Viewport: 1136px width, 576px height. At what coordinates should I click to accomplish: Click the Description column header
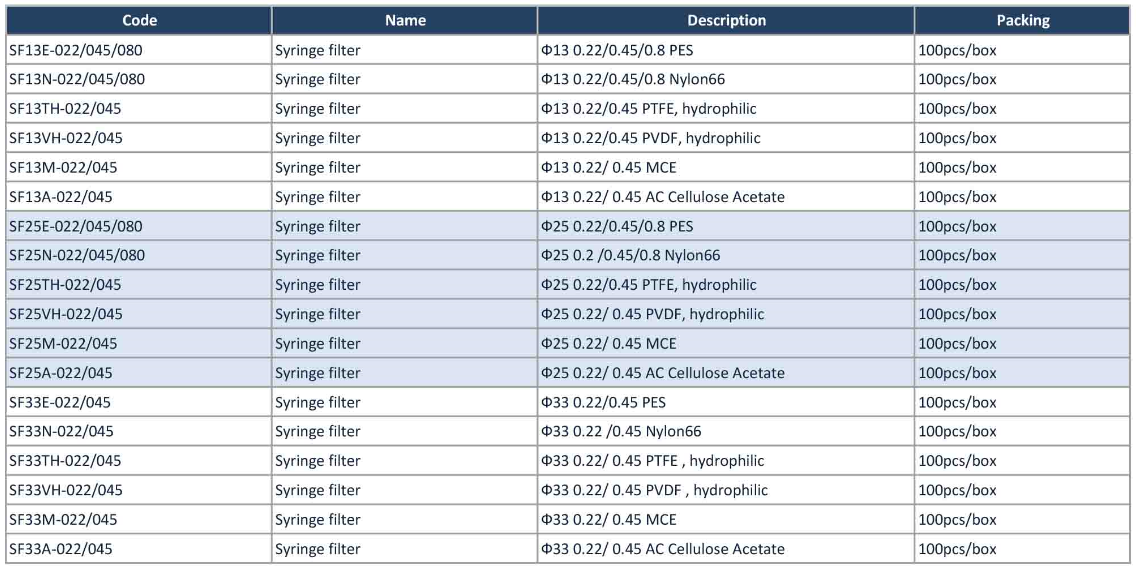point(726,20)
